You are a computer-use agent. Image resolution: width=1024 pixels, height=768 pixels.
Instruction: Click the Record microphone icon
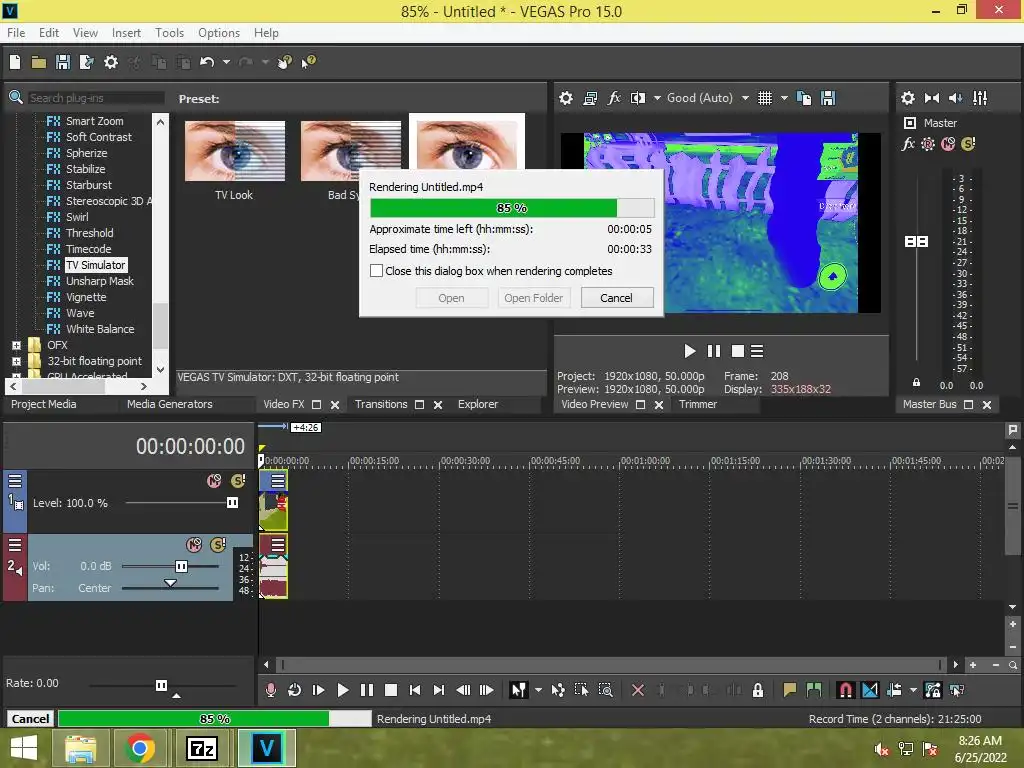tap(270, 690)
